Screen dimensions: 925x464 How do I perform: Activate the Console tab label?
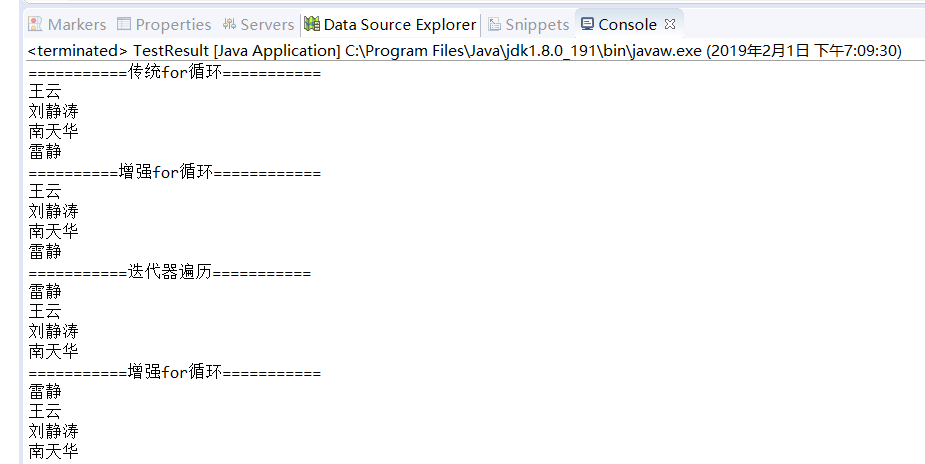tap(627, 24)
